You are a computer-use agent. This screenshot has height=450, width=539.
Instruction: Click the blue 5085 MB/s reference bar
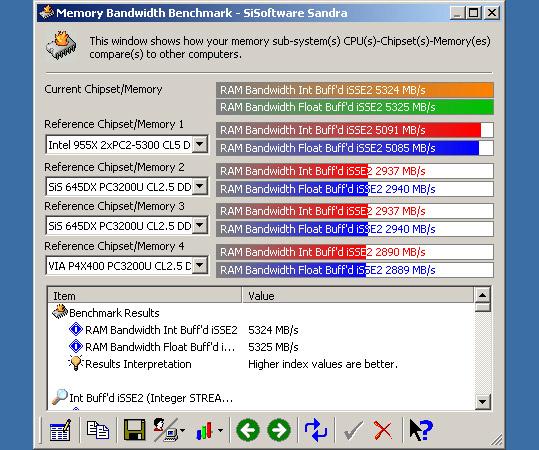(355, 148)
